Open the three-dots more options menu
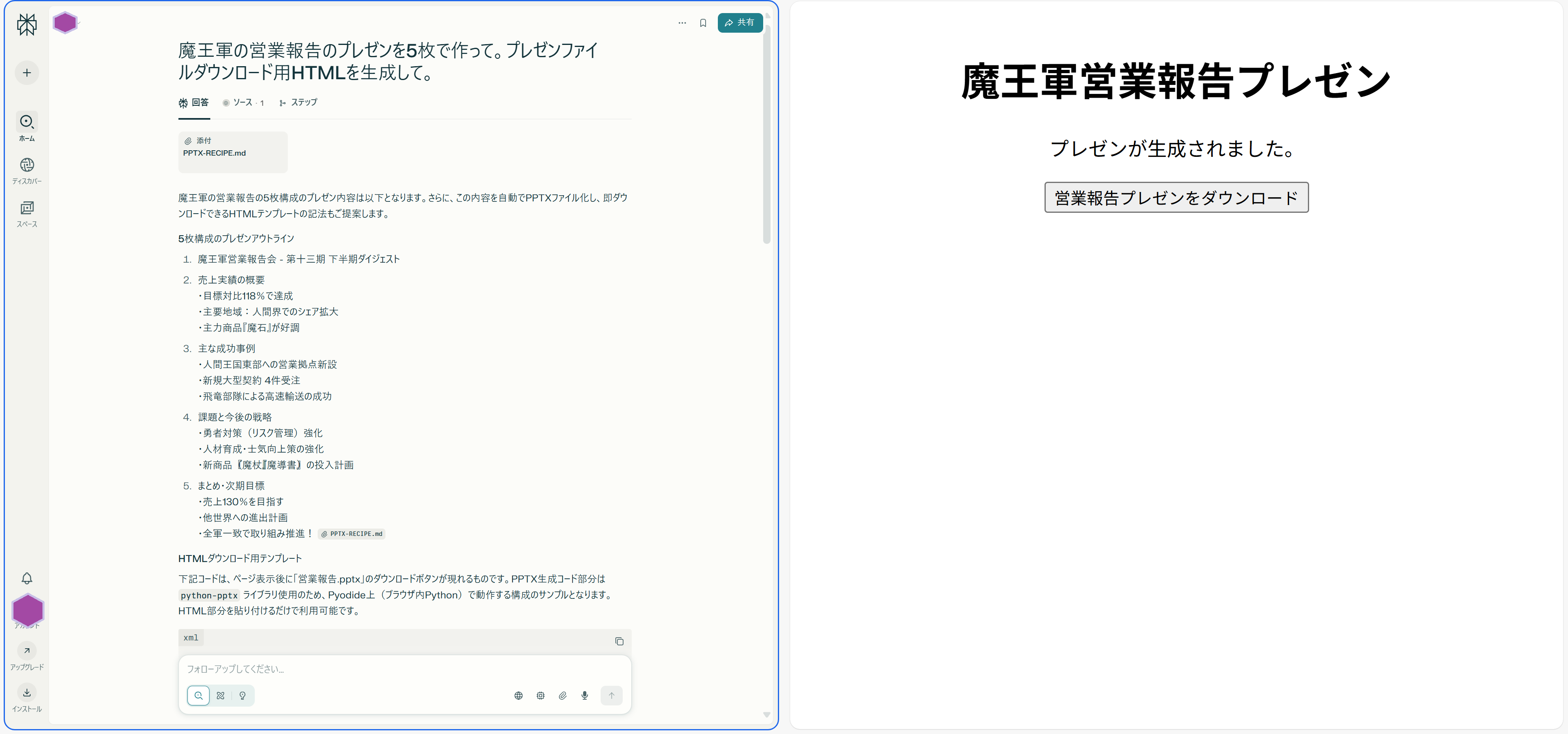Image resolution: width=1568 pixels, height=734 pixels. pos(682,23)
